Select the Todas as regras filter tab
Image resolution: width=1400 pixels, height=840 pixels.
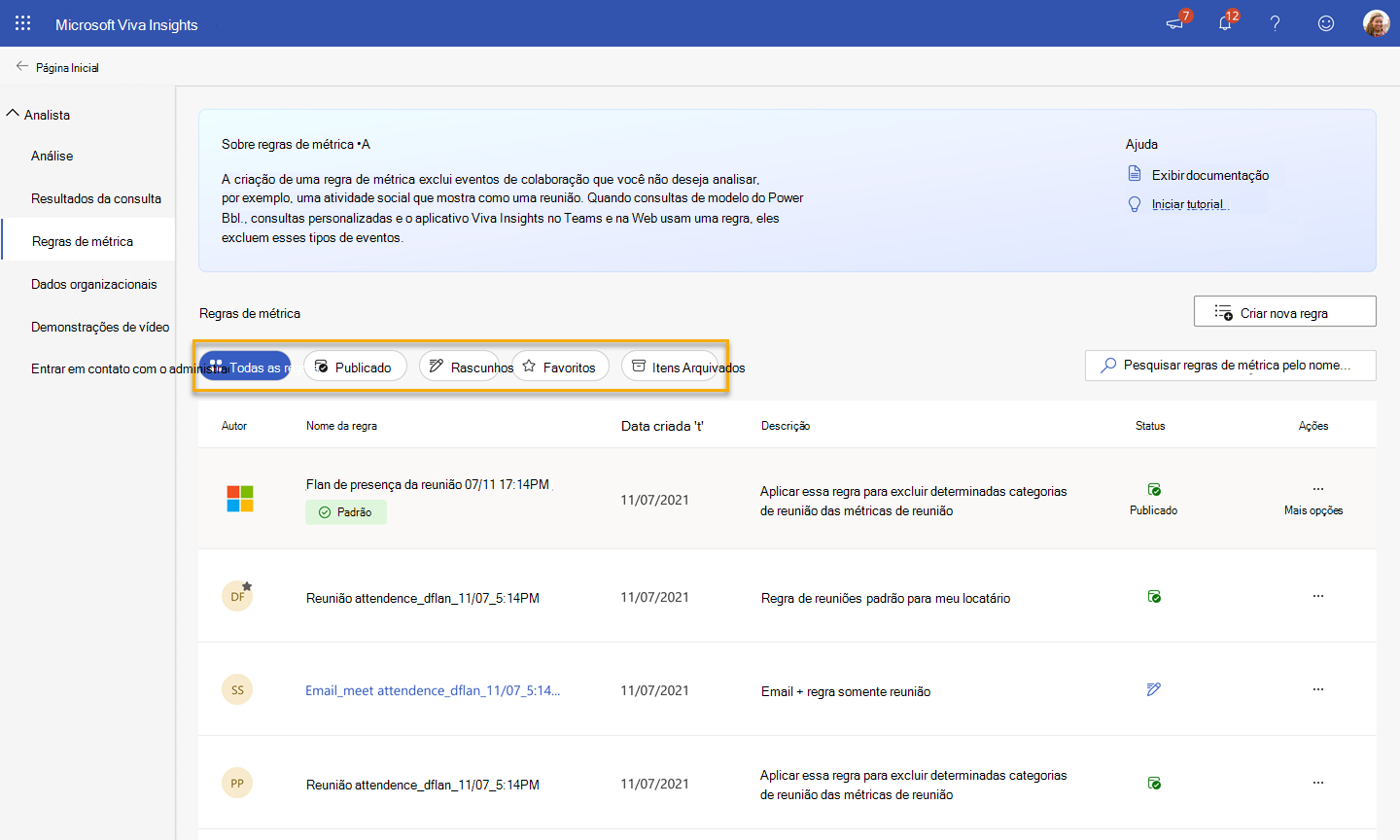coord(245,367)
